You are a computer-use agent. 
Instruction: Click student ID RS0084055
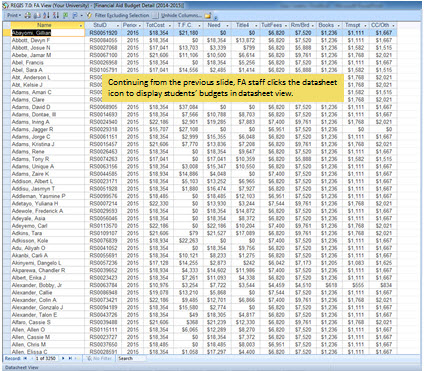click(x=103, y=40)
